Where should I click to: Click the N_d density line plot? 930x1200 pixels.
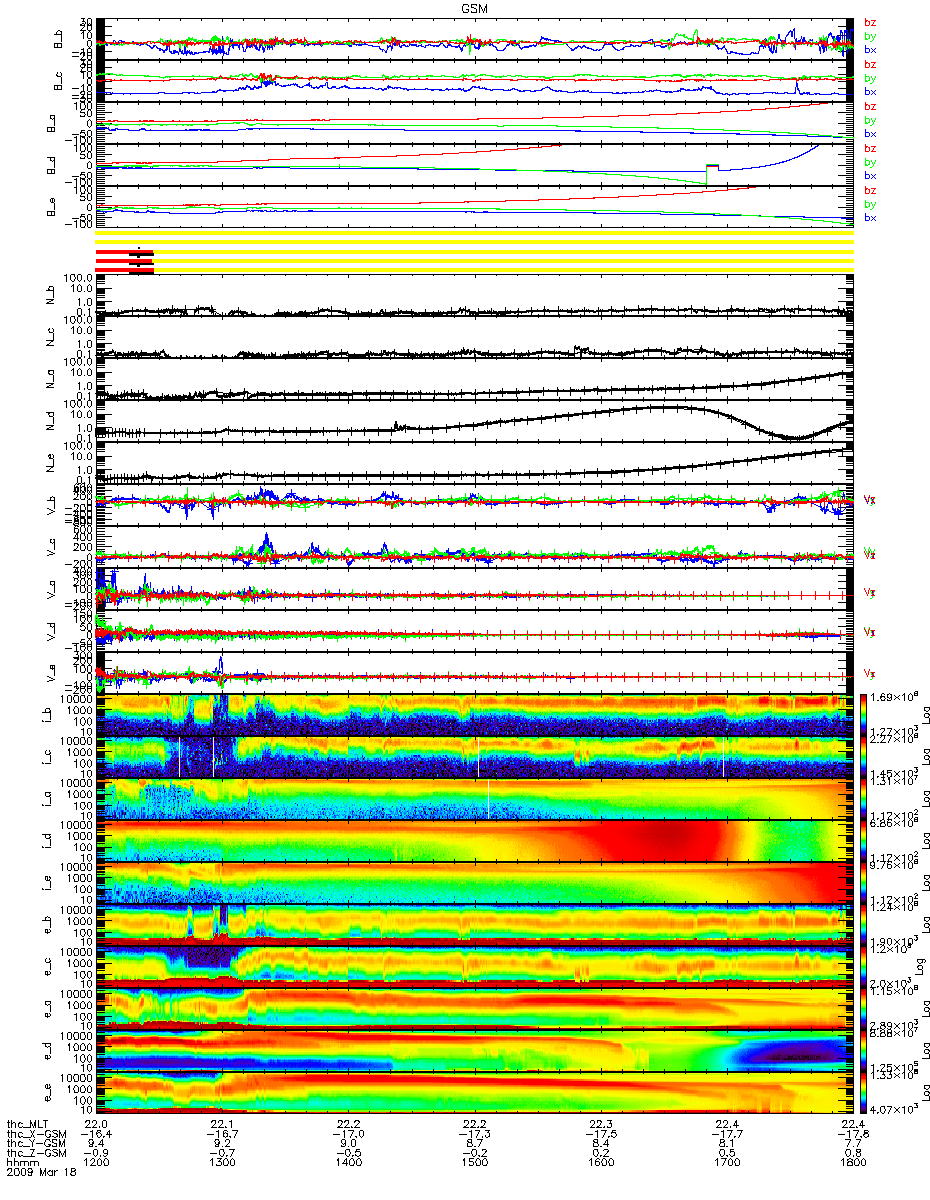point(474,422)
